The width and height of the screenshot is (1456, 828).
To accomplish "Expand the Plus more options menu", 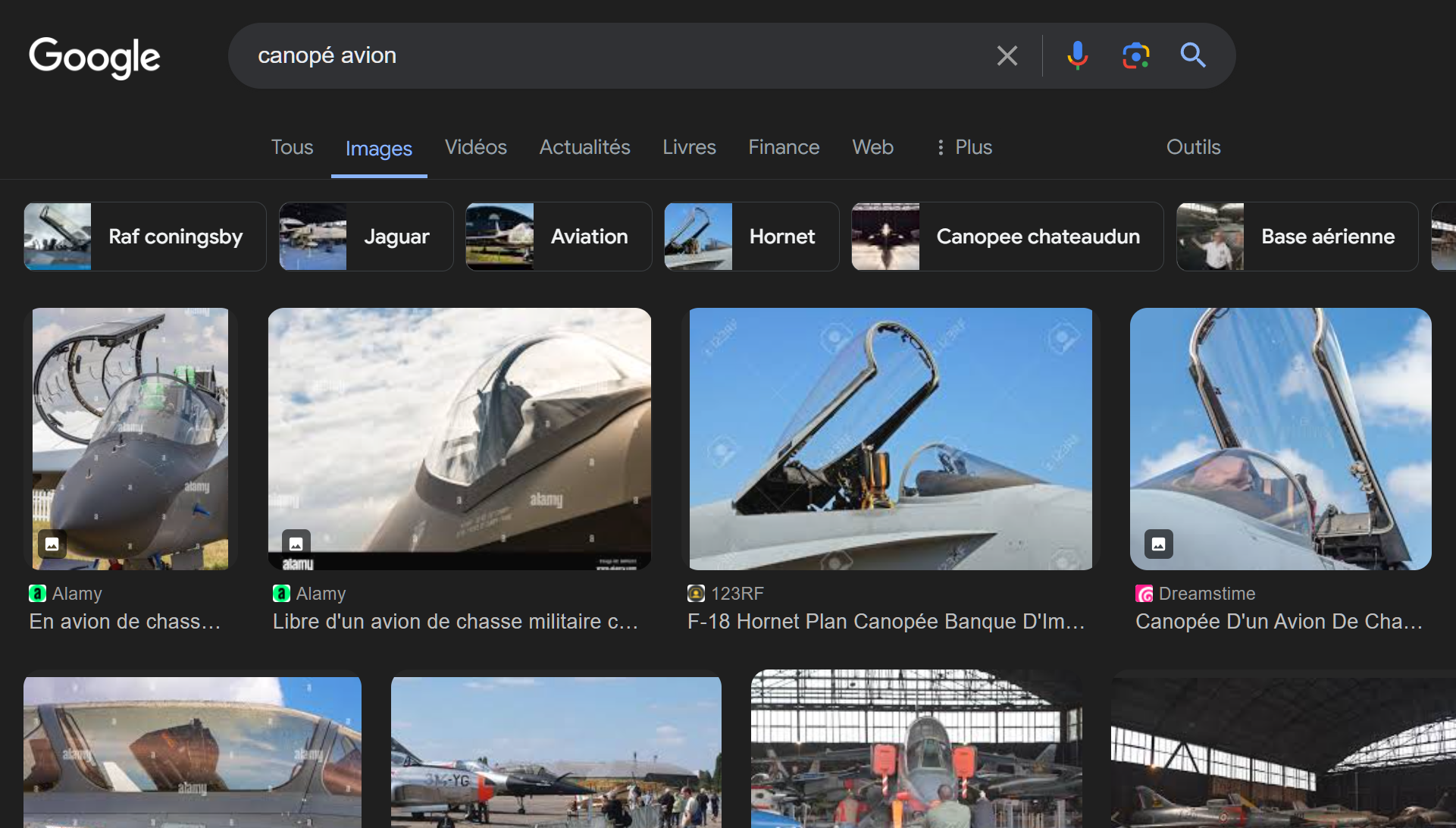I will tap(963, 147).
